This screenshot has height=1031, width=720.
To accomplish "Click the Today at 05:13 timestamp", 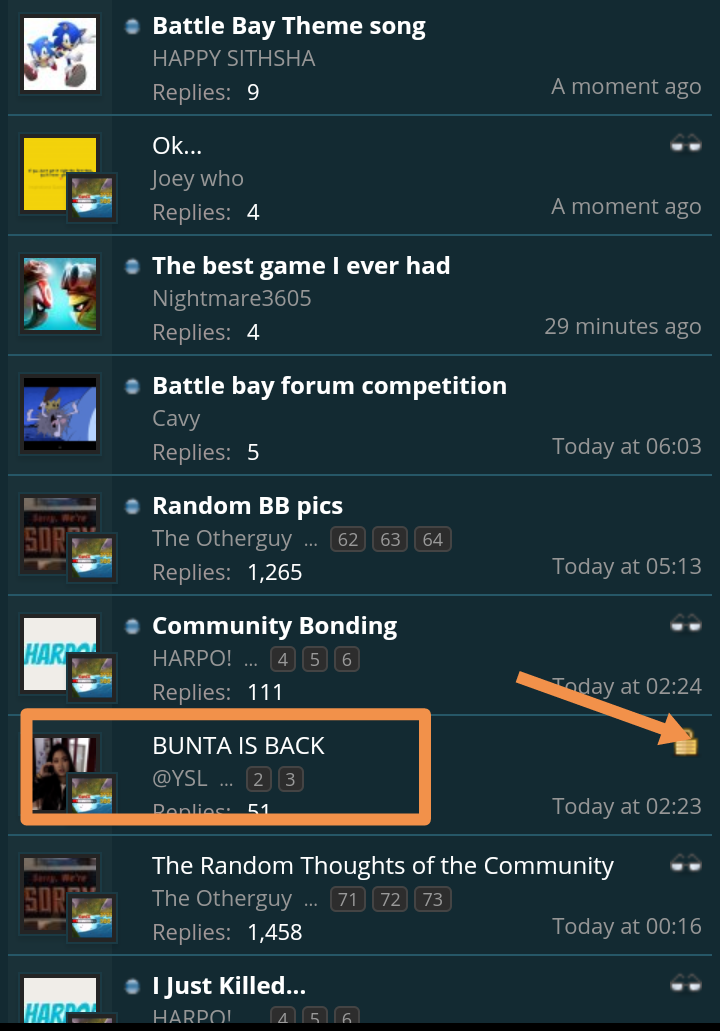I will (627, 566).
